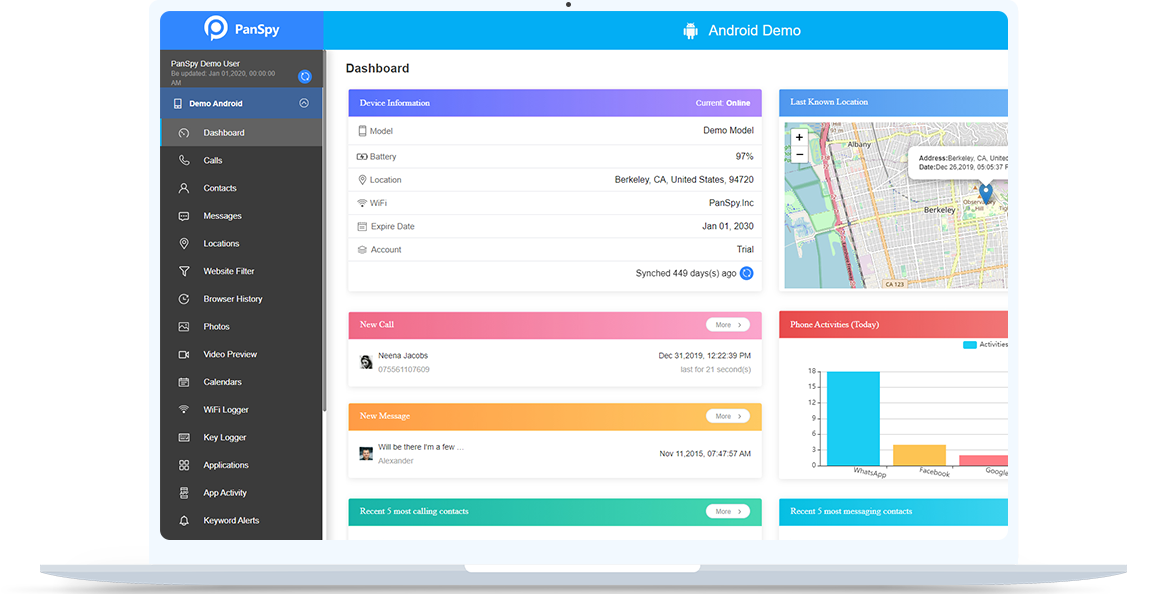Click the sync refresh icon beside Synched
The image size is (1175, 594).
point(746,273)
